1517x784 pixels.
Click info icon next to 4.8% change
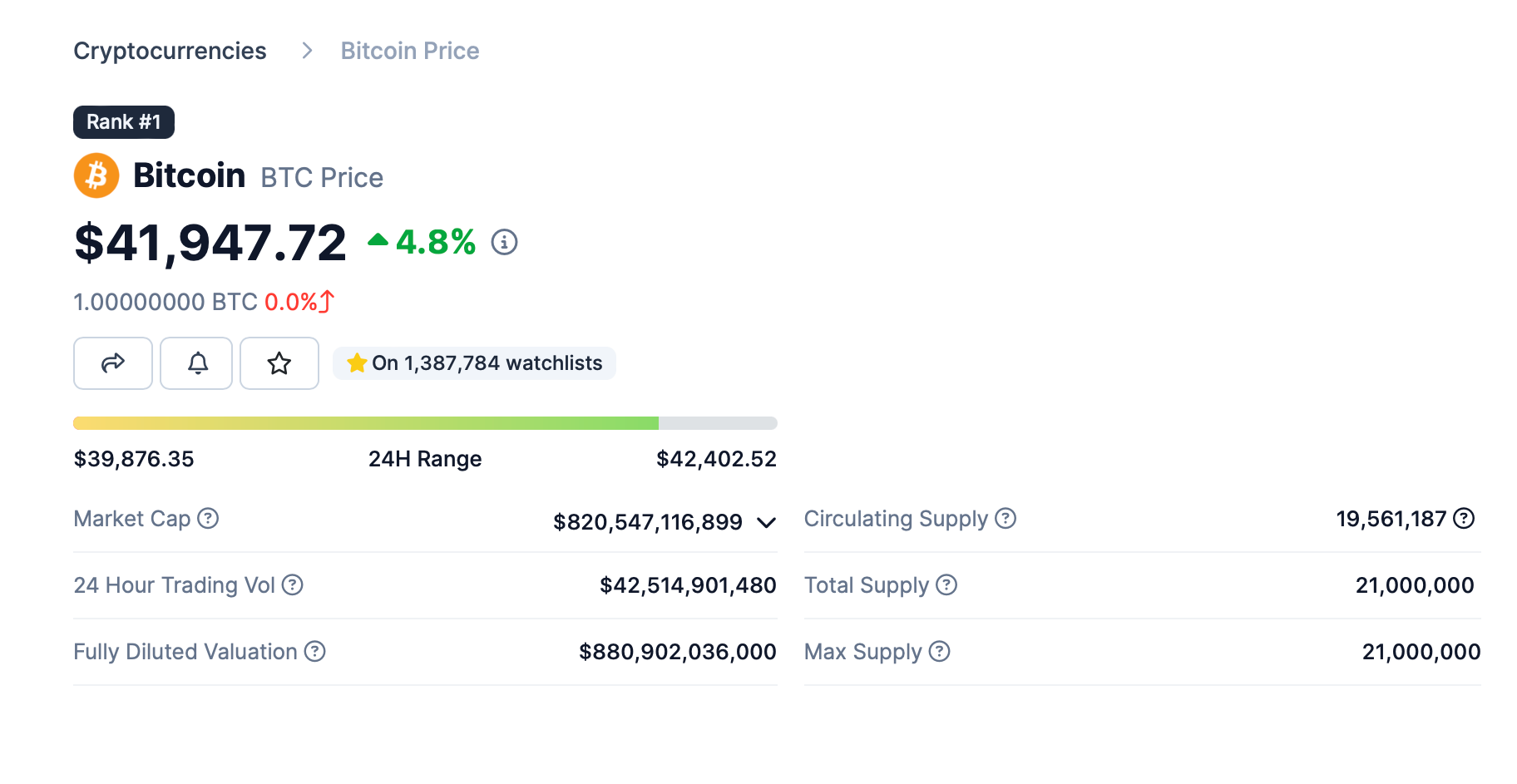coord(504,242)
